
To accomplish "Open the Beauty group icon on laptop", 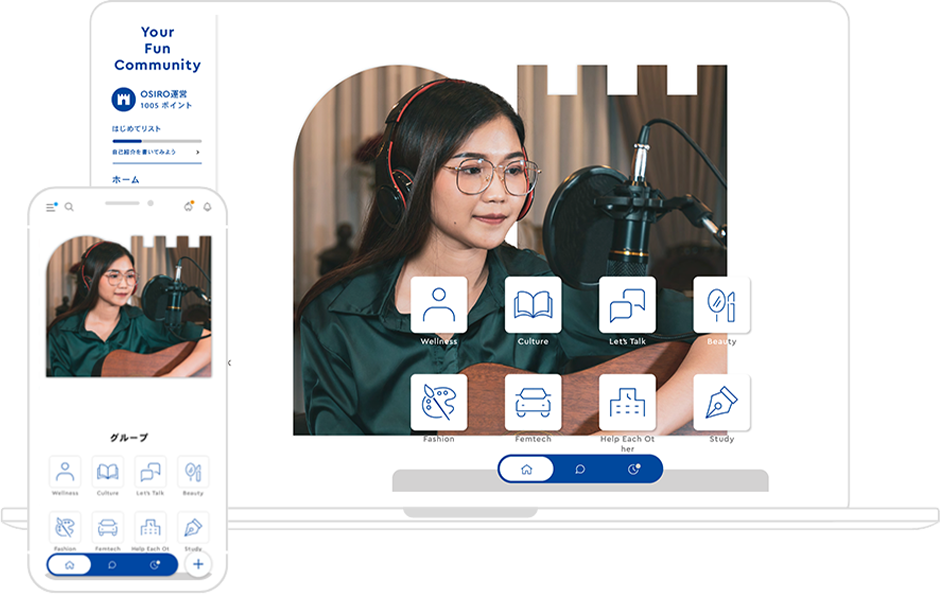I will click(x=721, y=304).
